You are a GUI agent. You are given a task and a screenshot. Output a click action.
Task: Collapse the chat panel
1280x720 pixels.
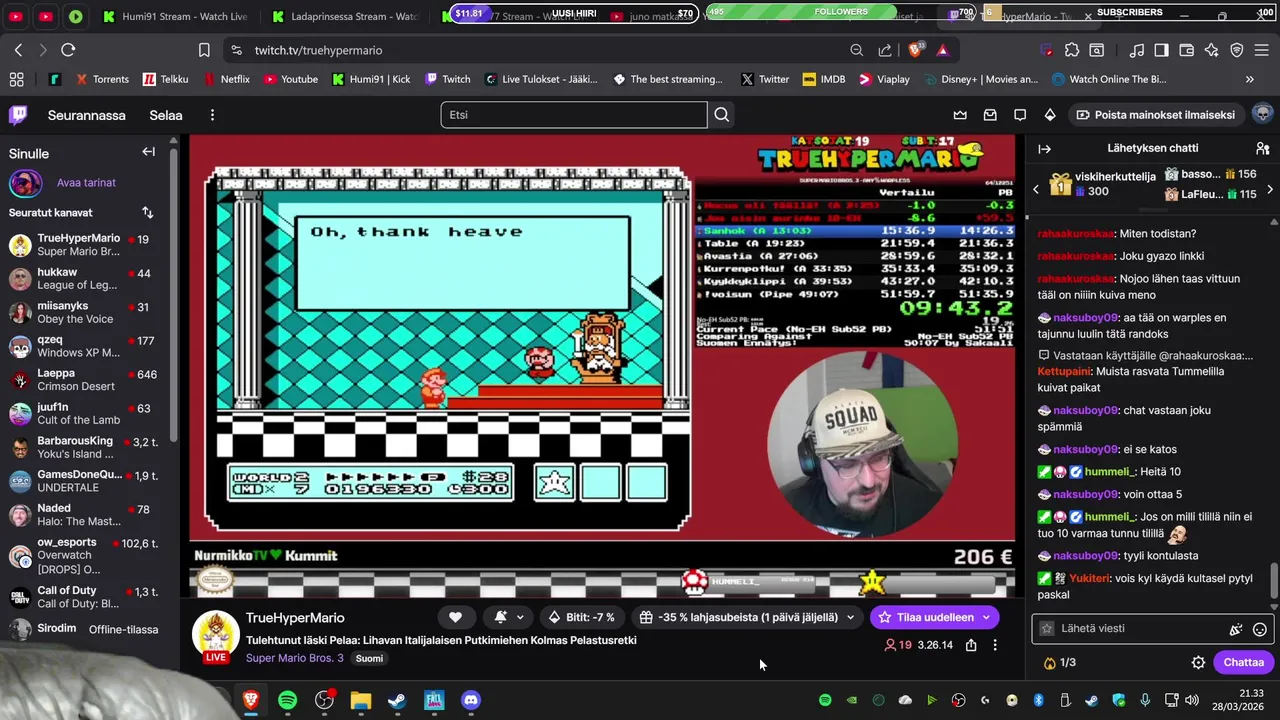1045,148
